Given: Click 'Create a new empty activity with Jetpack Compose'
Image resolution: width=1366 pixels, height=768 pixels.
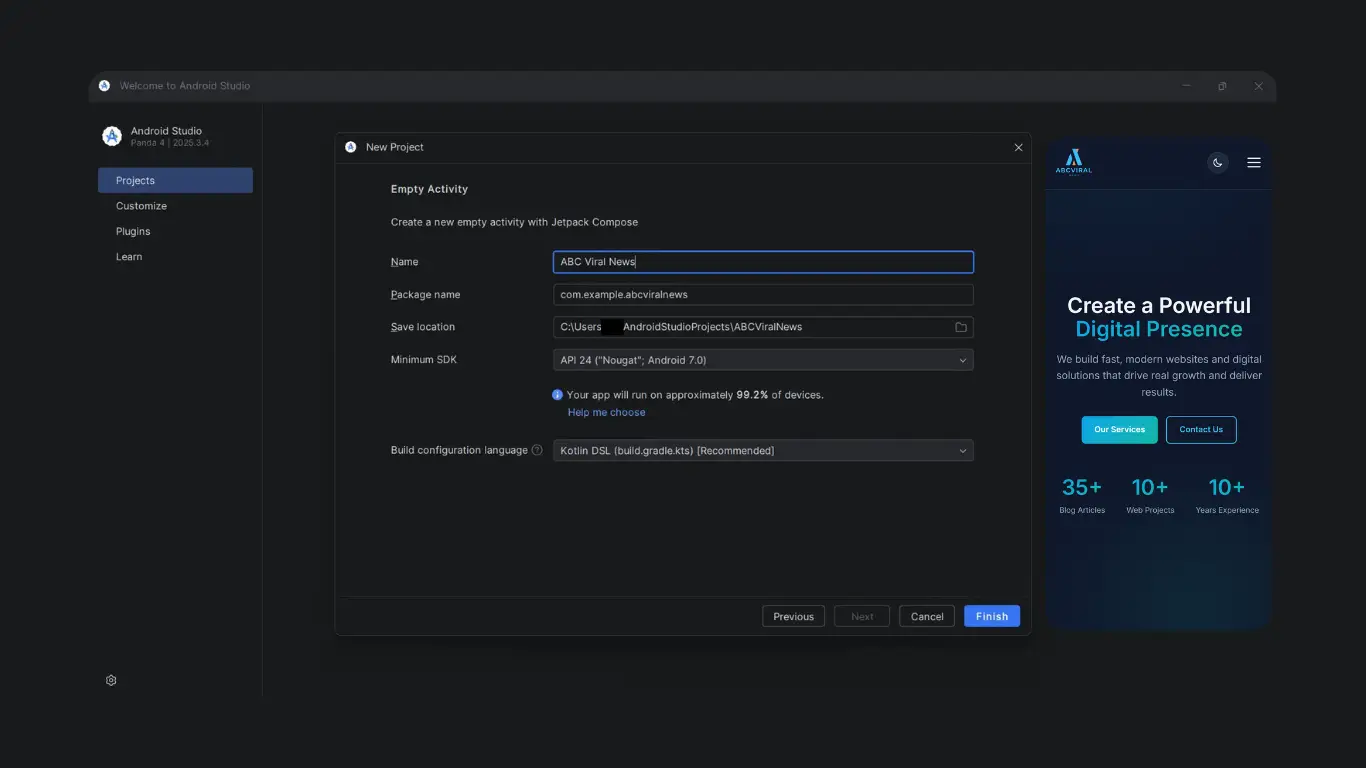Looking at the screenshot, I should pos(514,222).
